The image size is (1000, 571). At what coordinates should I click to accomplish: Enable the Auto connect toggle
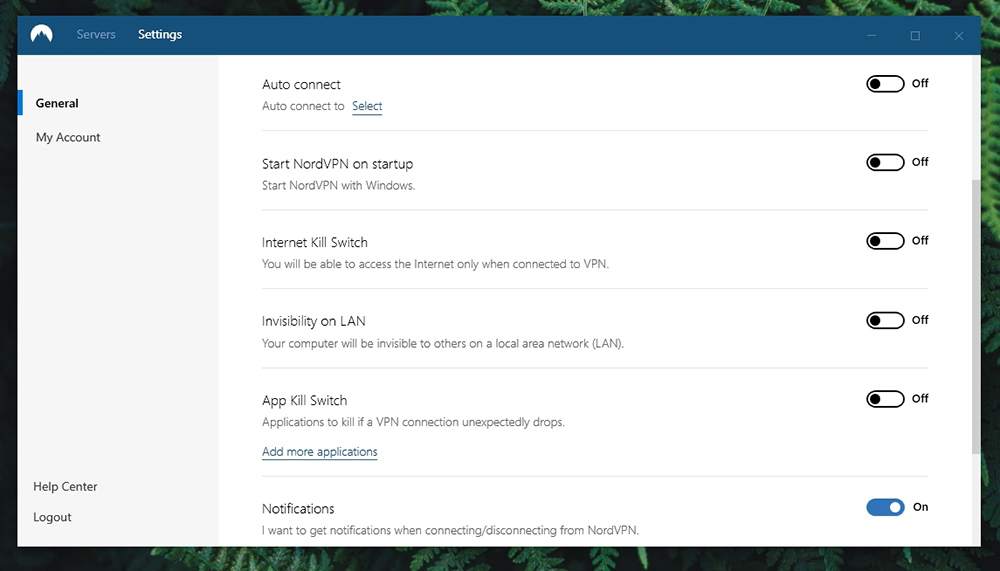click(x=885, y=84)
